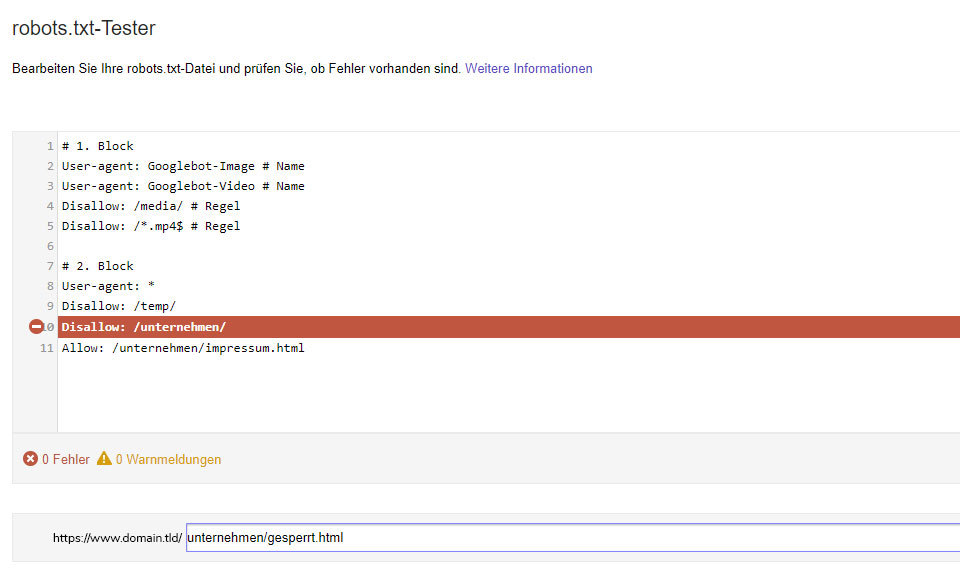Click the yellow warning triangle icon

pos(104,458)
